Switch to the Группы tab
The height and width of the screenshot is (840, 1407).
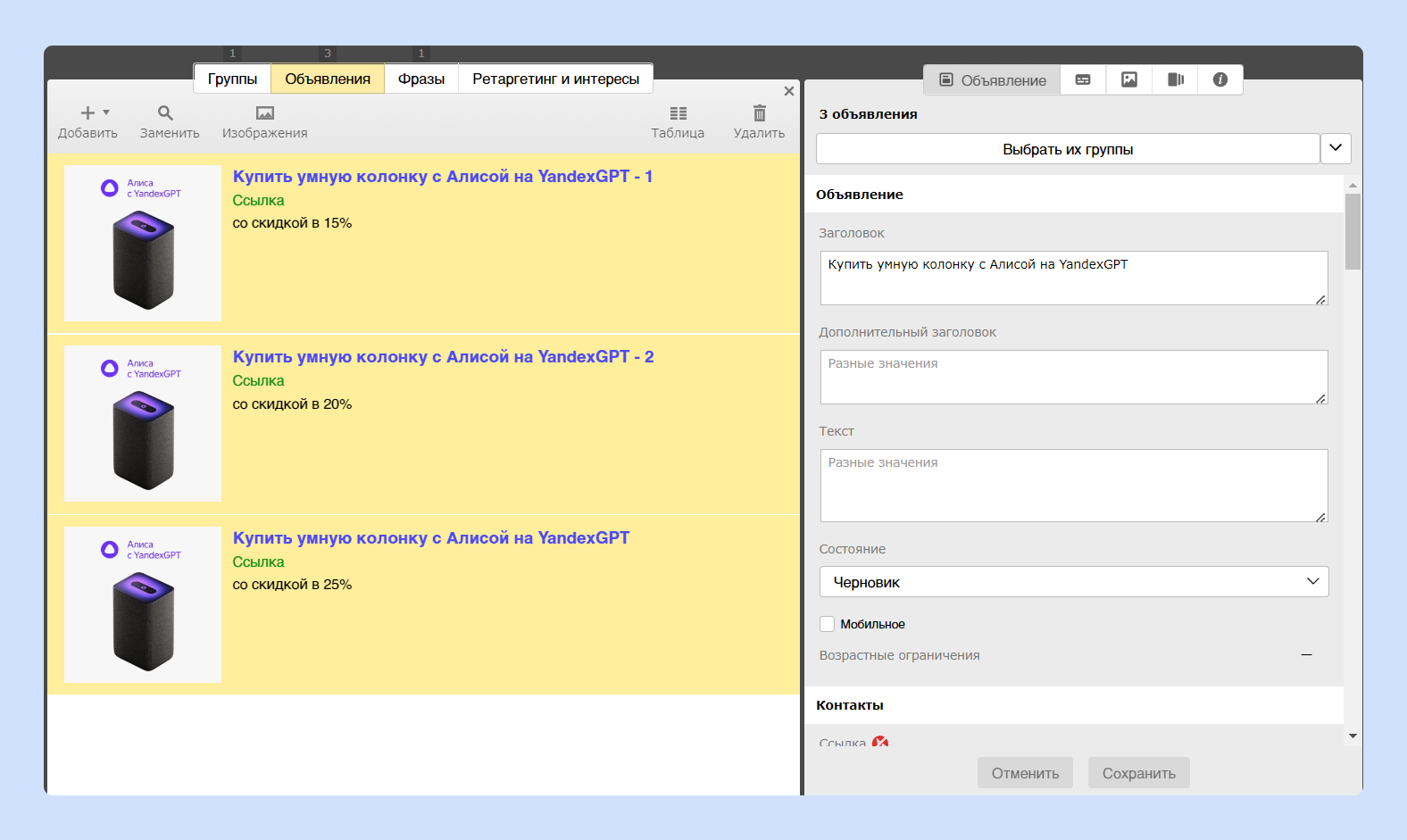[x=232, y=79]
